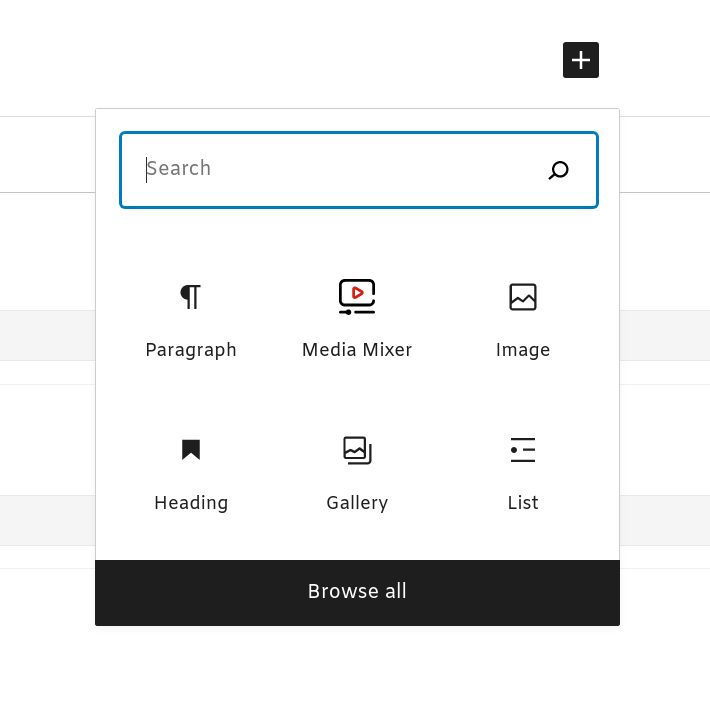Insert a Paragraph block
710x703 pixels.
tap(191, 319)
